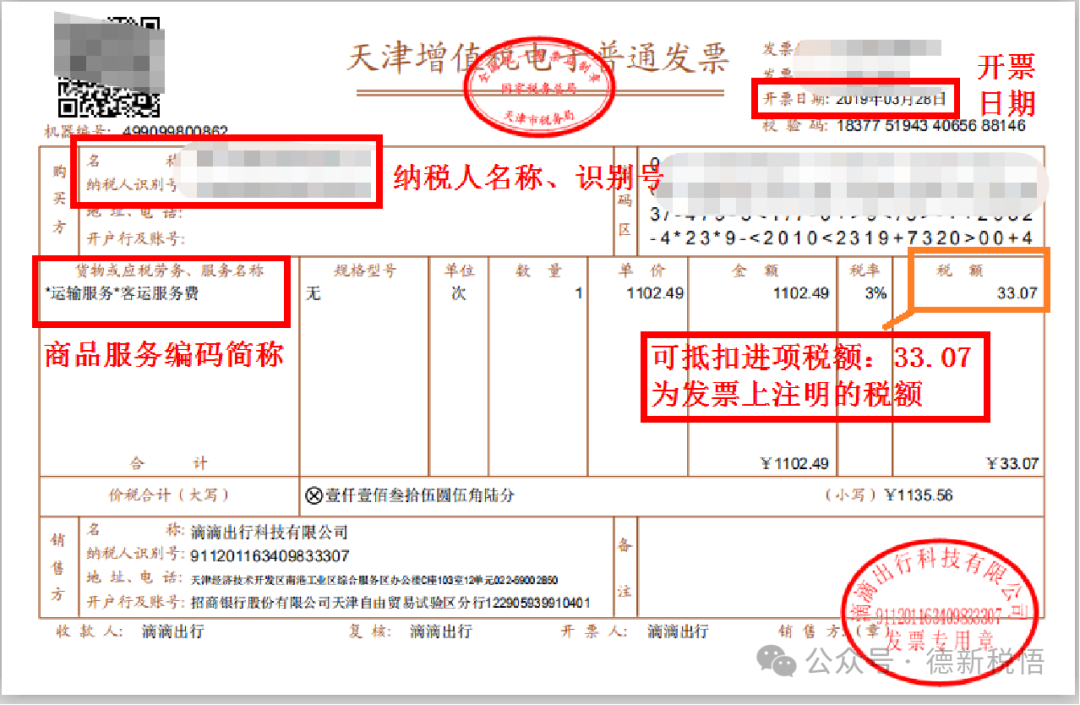Click the 税率 column header

click(x=865, y=271)
